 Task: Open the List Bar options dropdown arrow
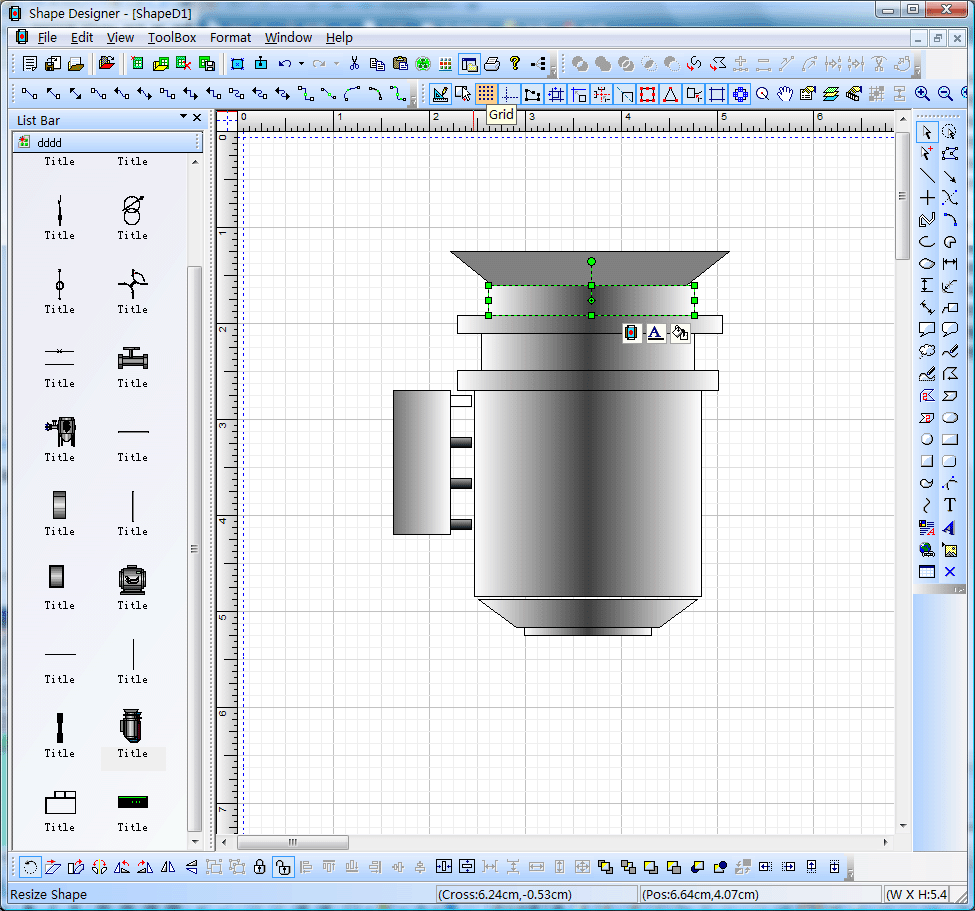click(x=183, y=118)
